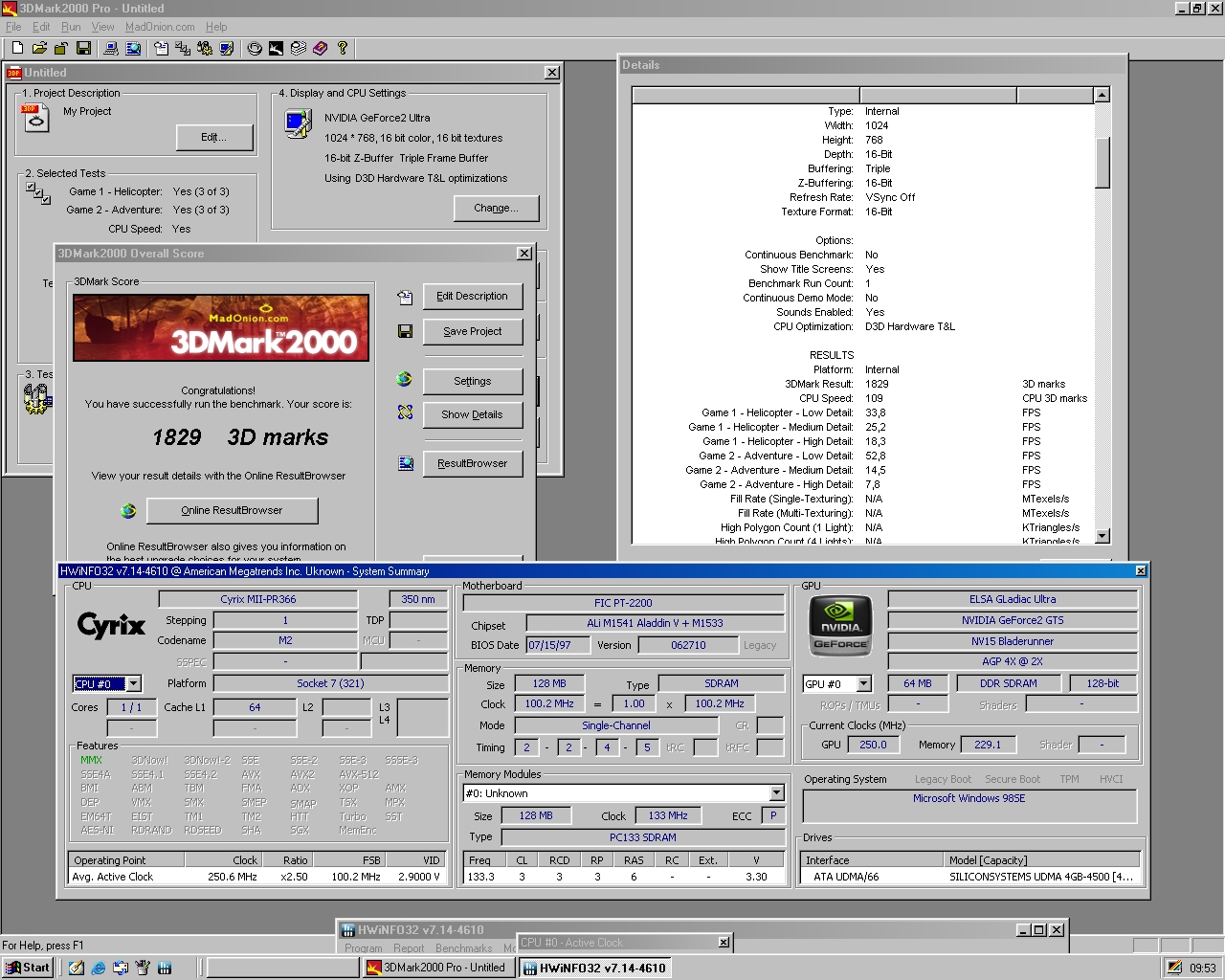Image resolution: width=1225 pixels, height=980 pixels.
Task: Click the 3DMark Result 1829 row
Action: pos(863,384)
